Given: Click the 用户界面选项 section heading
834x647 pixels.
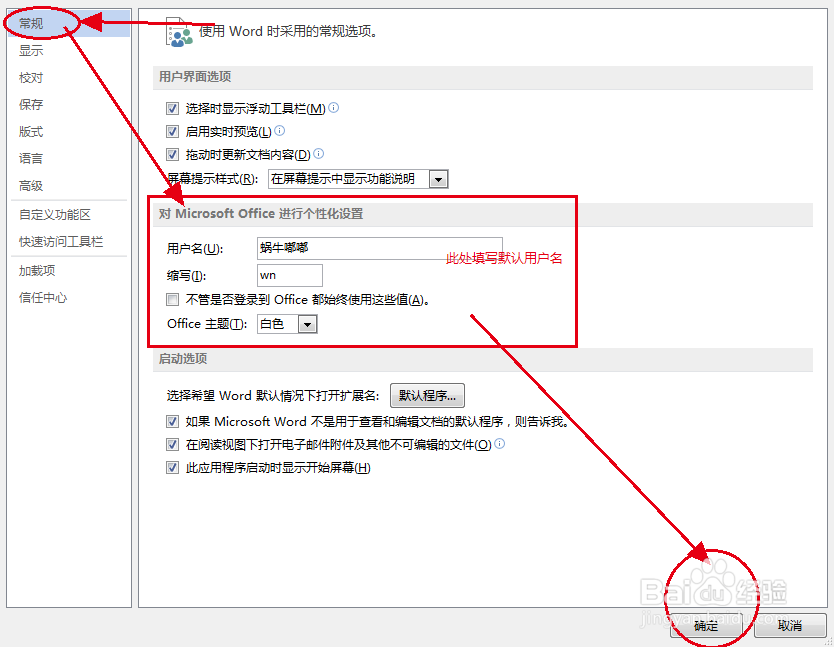Looking at the screenshot, I should (x=195, y=77).
